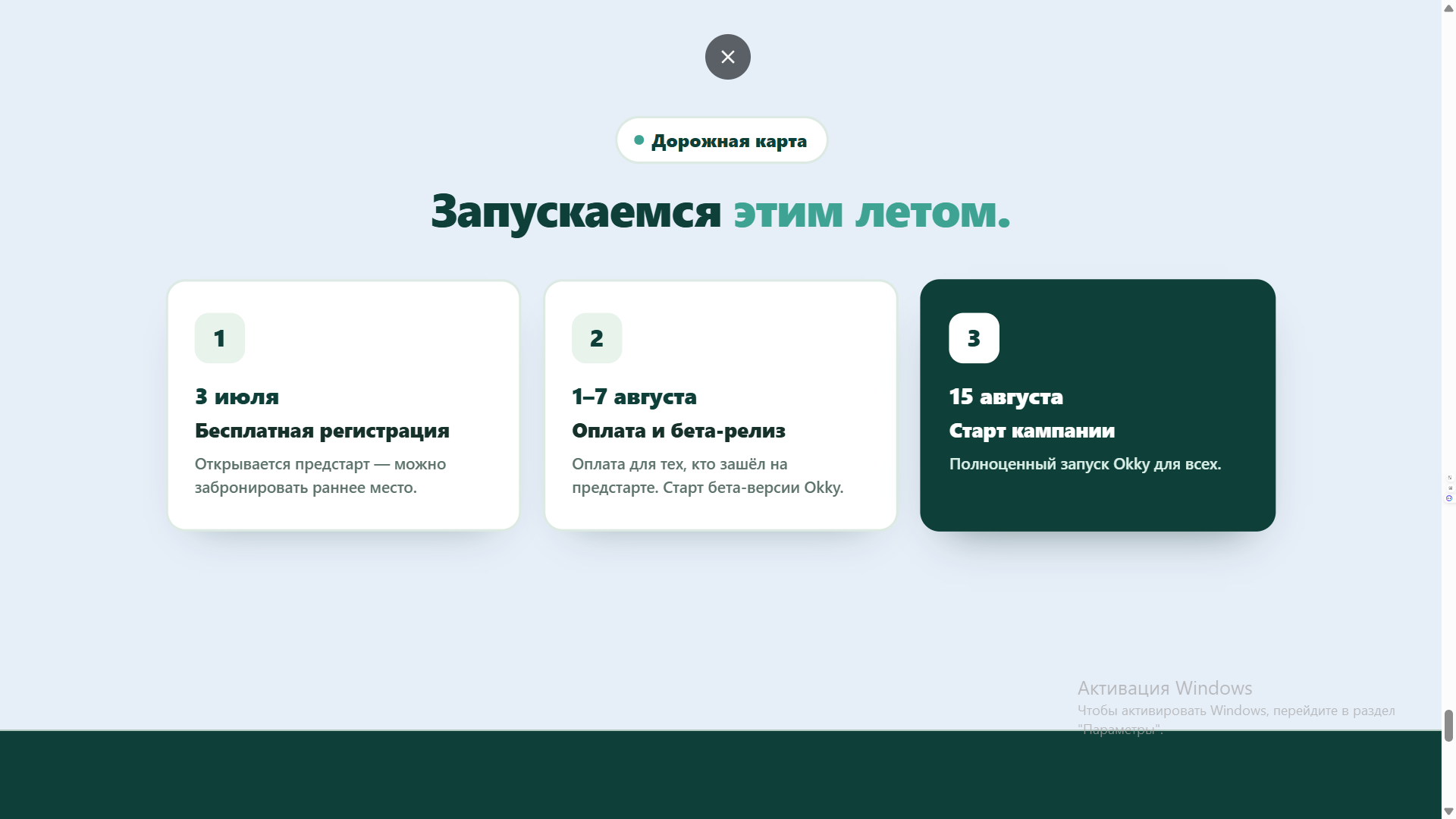Click the "Оплата и бета-релиз" card title
1456x819 pixels.
(x=679, y=431)
